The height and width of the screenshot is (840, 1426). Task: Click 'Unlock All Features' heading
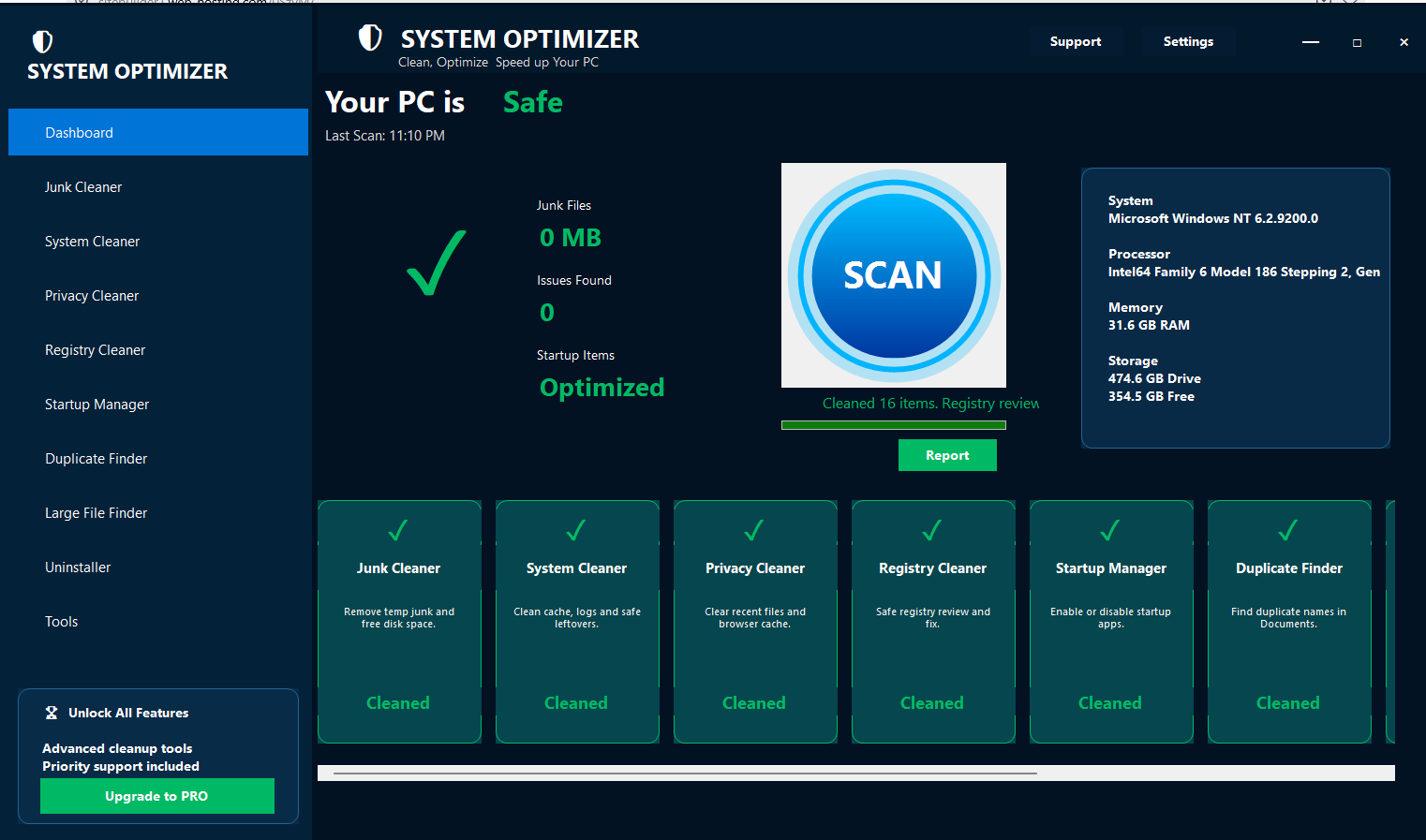(128, 713)
